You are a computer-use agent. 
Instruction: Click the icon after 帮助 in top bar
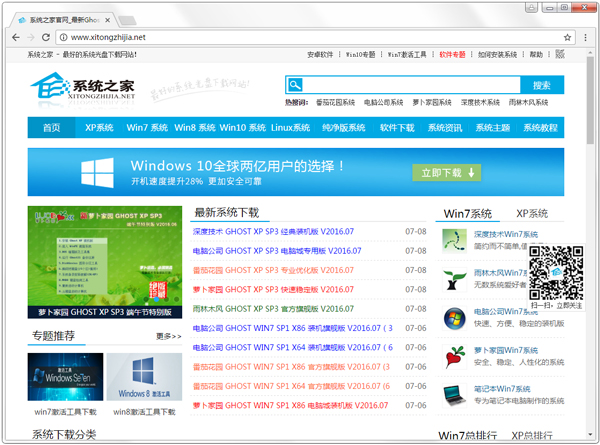click(x=560, y=54)
